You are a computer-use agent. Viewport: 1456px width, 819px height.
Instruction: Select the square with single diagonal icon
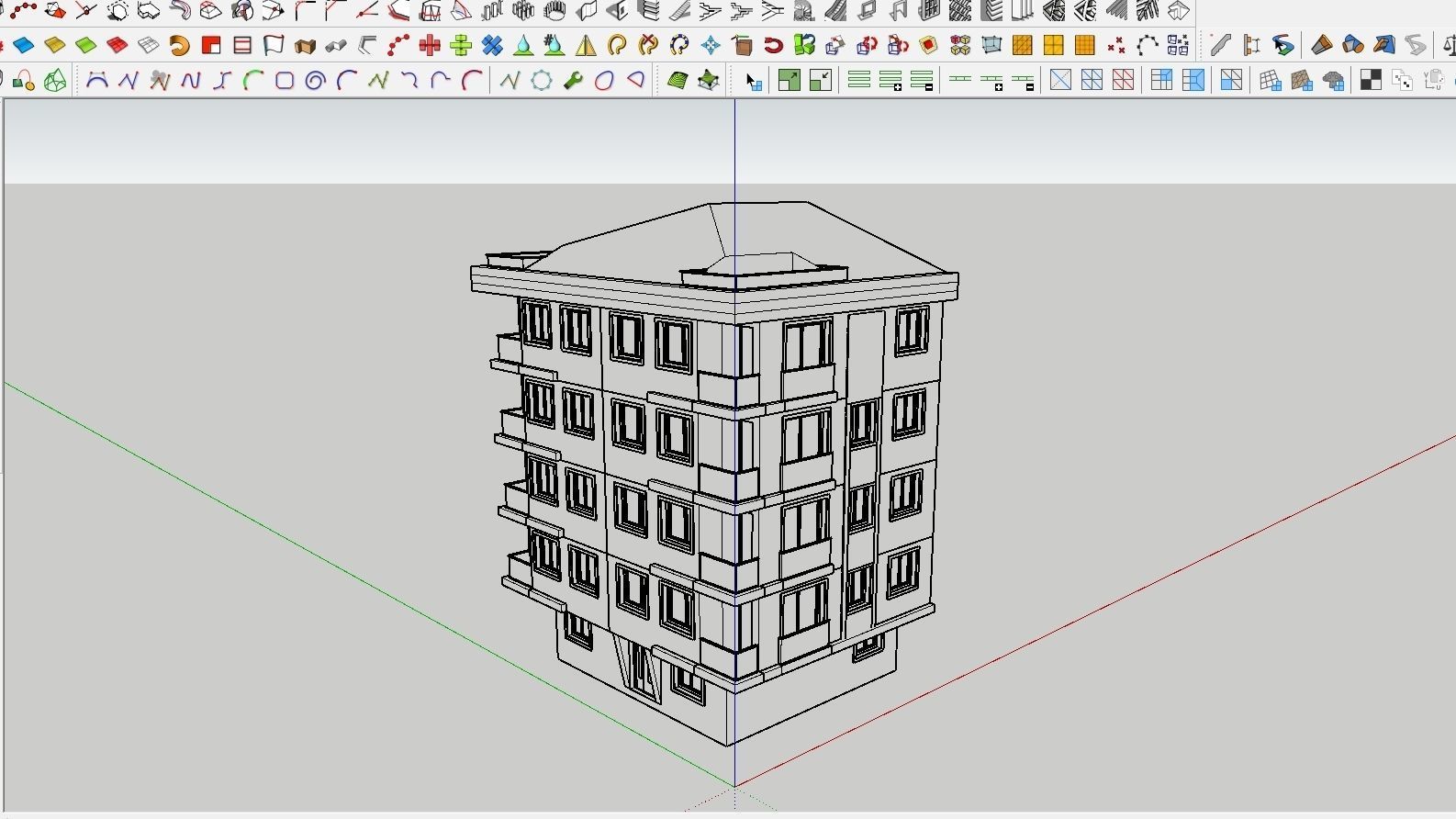(x=1060, y=80)
